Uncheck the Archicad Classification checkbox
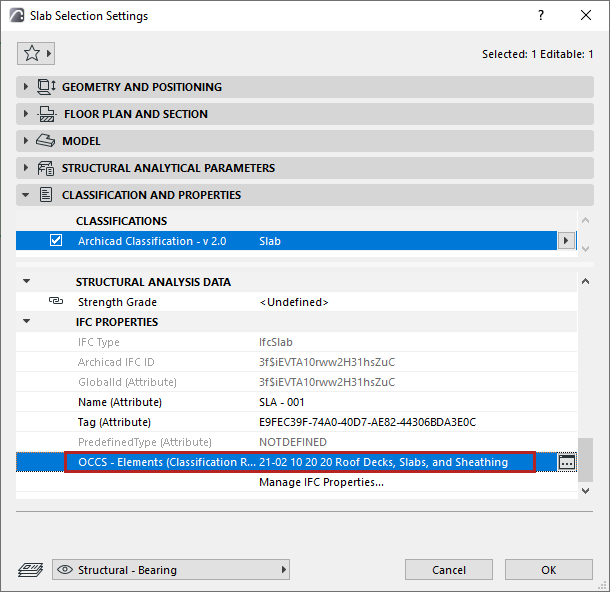The width and height of the screenshot is (610, 592). (56, 240)
